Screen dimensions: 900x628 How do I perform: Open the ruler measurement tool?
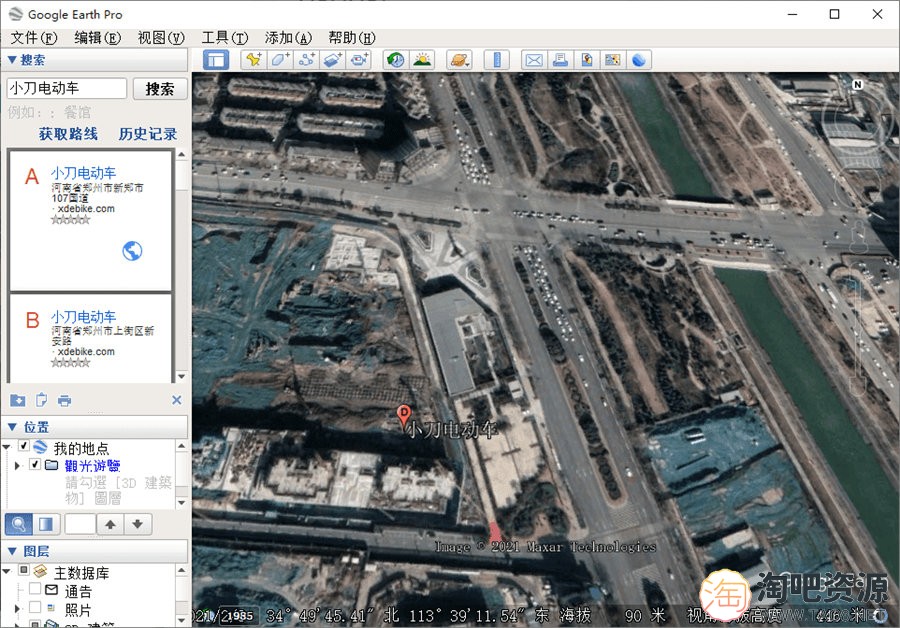497,60
